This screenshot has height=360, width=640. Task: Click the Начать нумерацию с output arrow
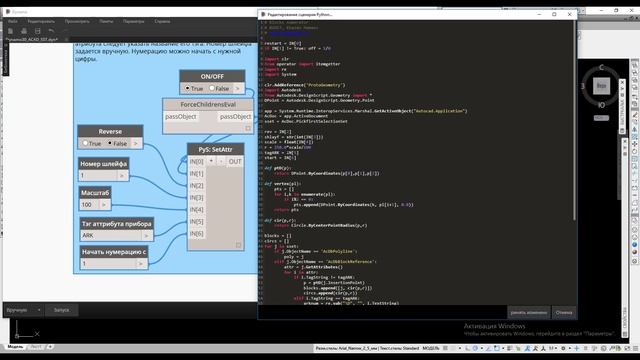pos(140,264)
